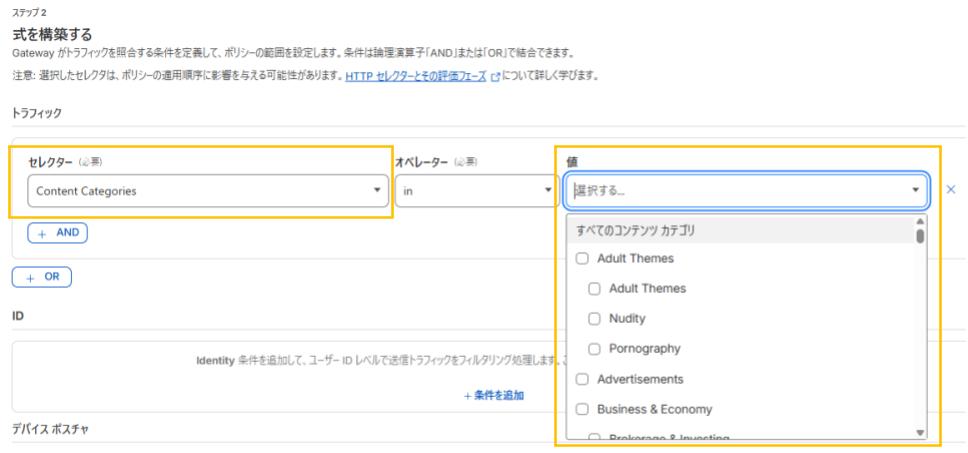Check the parent Adult Themes category checkbox

(x=582, y=258)
